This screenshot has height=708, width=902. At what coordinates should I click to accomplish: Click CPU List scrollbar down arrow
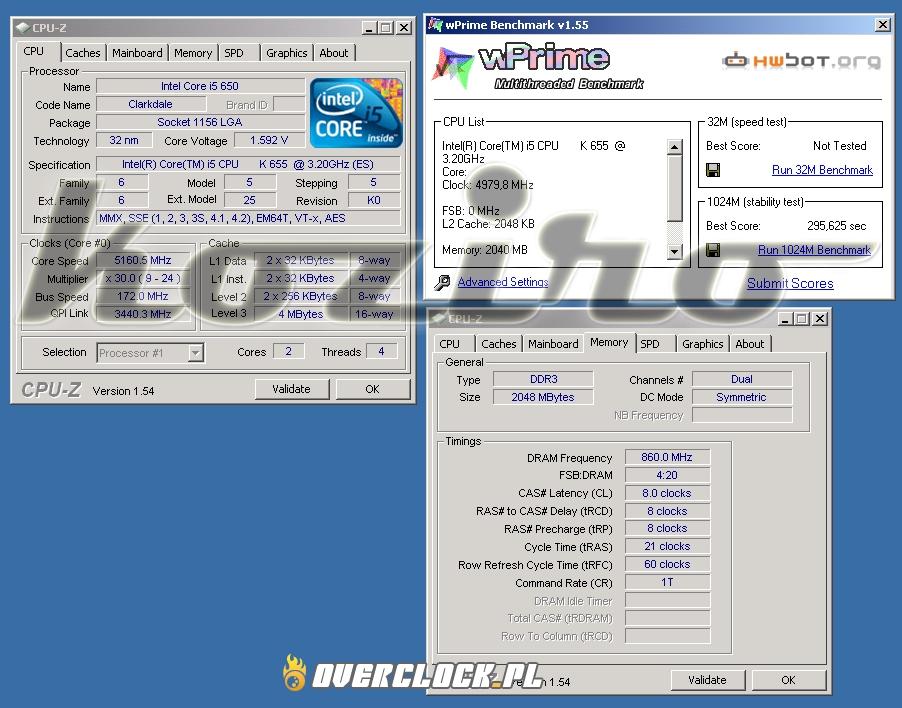pyautogui.click(x=675, y=251)
